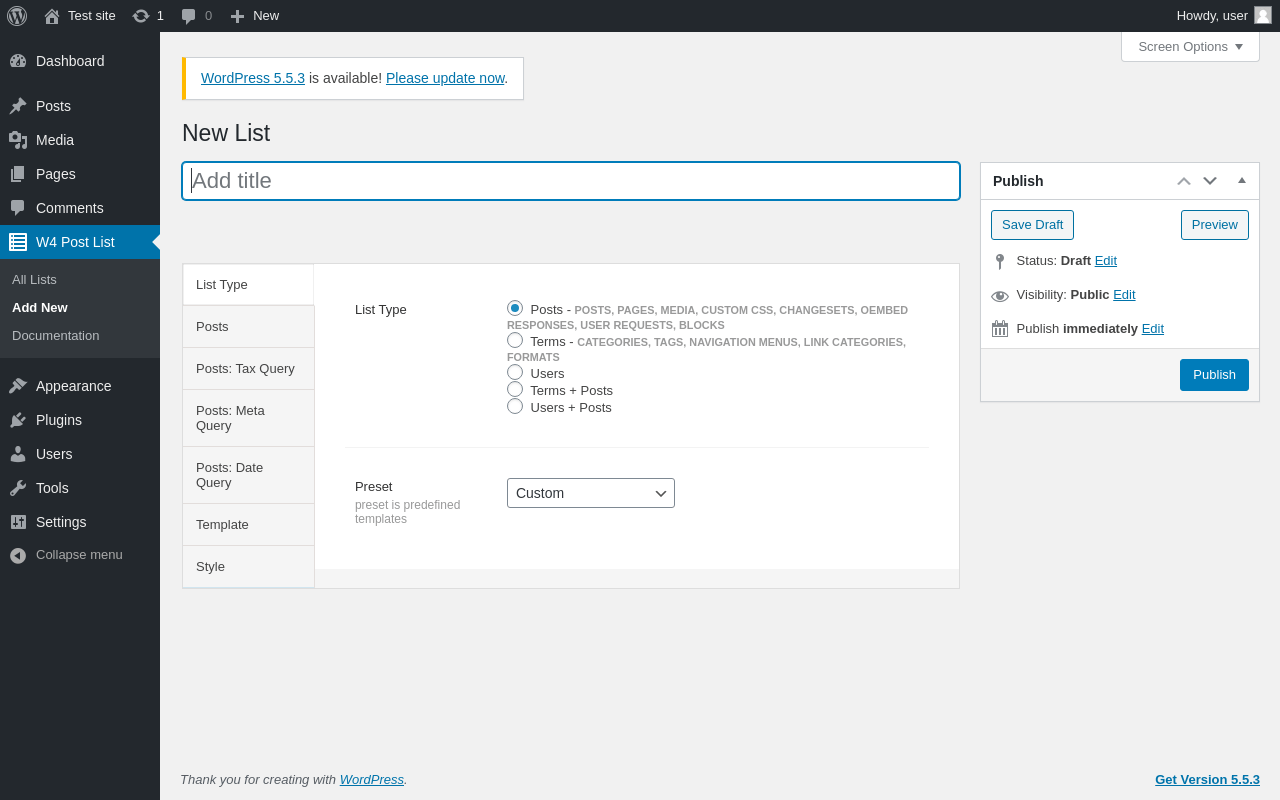Viewport: 1280px width, 800px height.
Task: Click the Visibility eye icon
Action: 1000,296
